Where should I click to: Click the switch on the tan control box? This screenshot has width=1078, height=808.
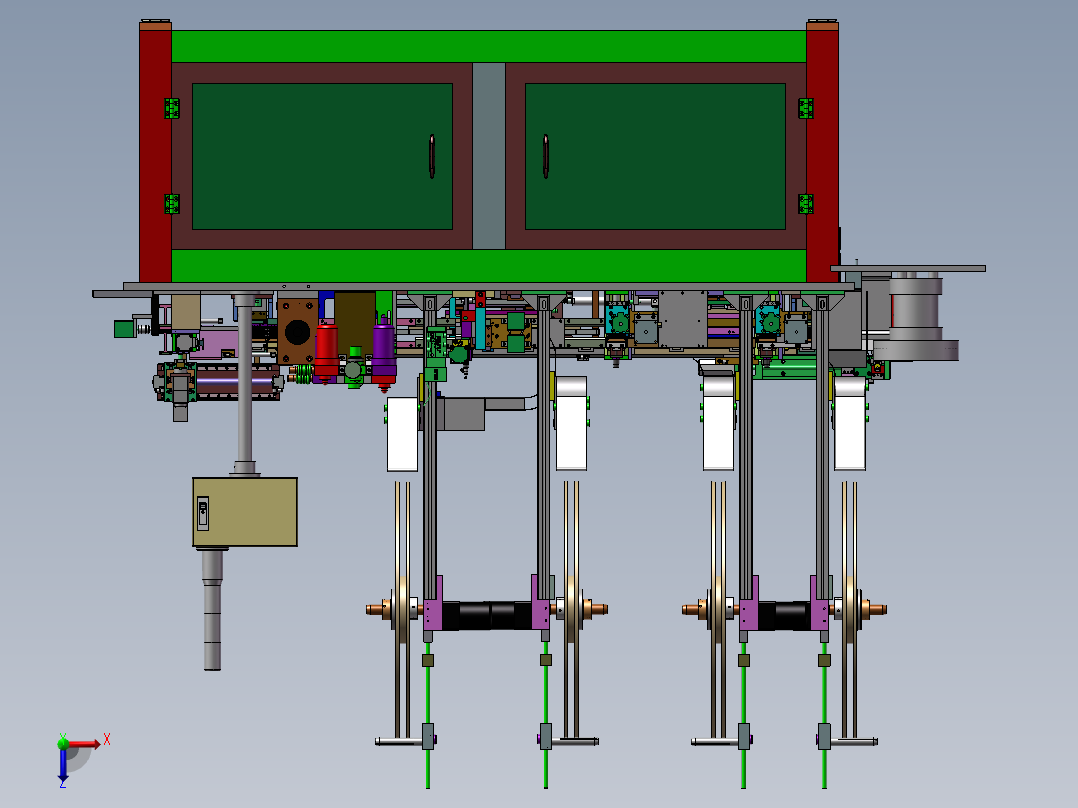click(203, 514)
